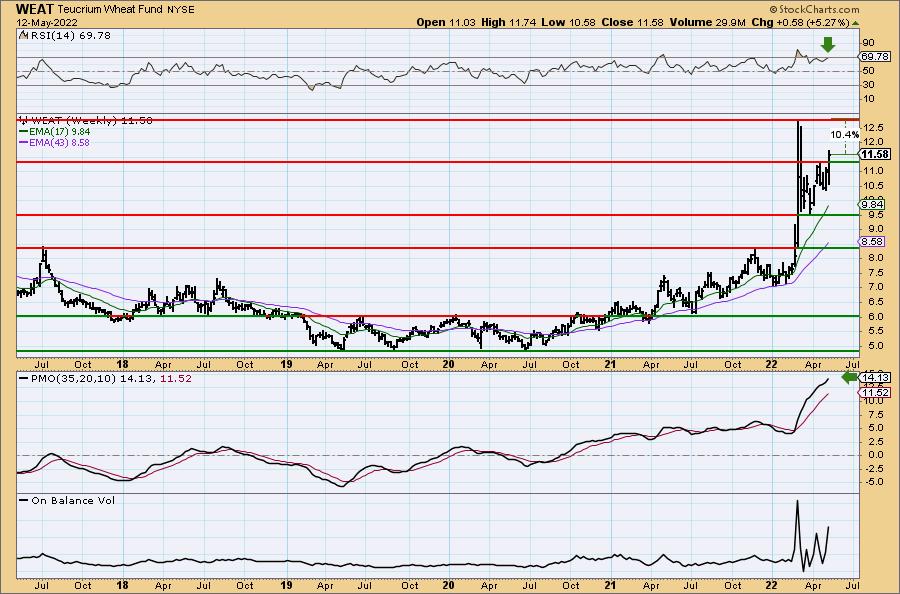This screenshot has height=594, width=900.
Task: Click the 8.58 EMA value tag
Action: 873,242
